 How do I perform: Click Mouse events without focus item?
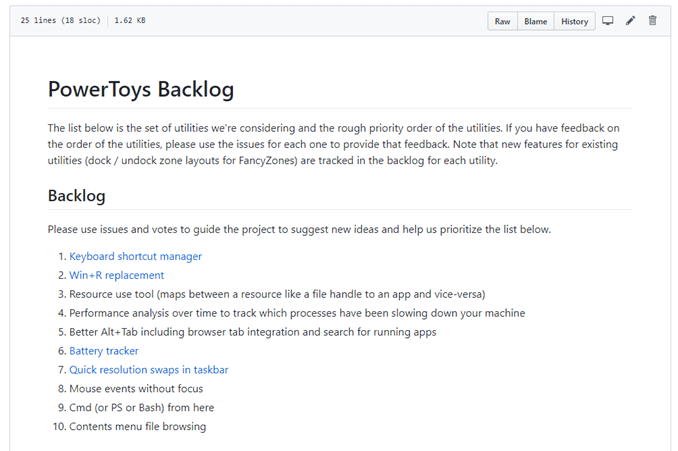click(x=136, y=389)
